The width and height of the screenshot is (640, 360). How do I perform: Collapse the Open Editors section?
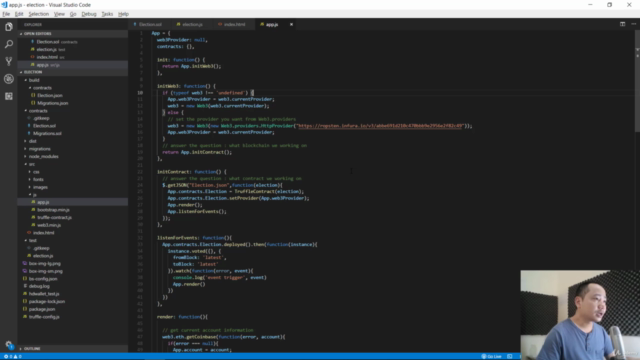(73, 34)
